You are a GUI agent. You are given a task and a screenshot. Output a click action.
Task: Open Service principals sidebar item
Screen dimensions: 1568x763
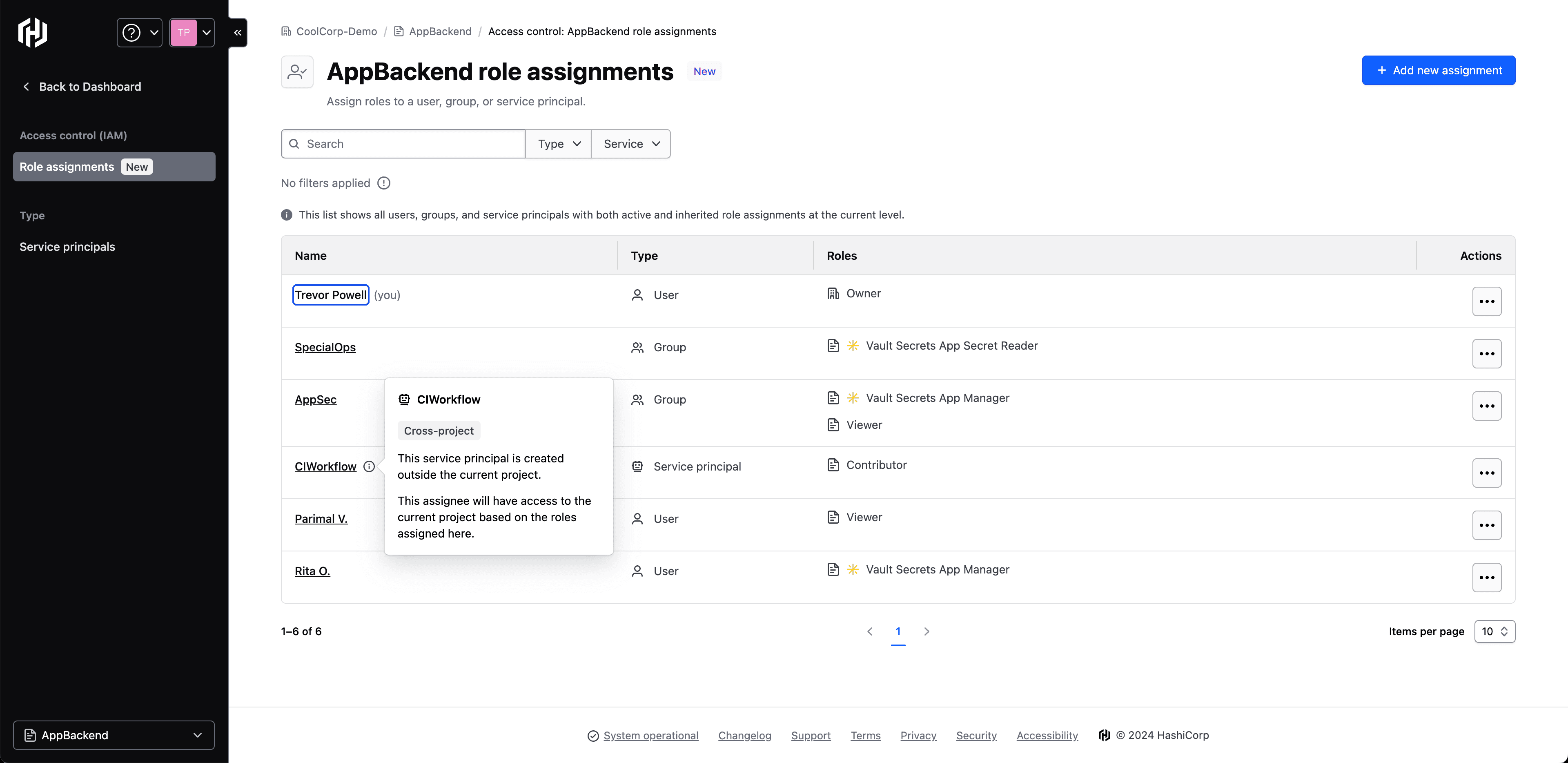67,247
